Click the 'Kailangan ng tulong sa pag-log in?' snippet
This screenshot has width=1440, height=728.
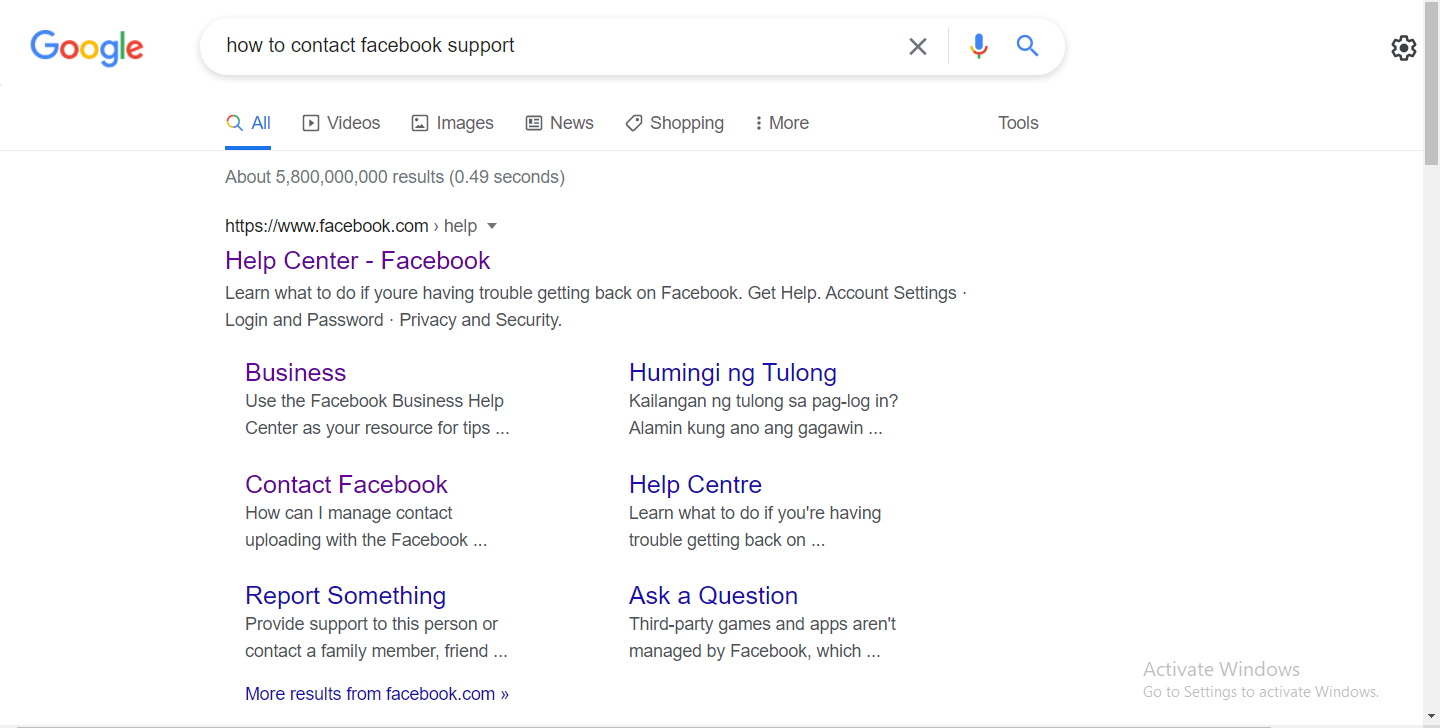coord(763,401)
